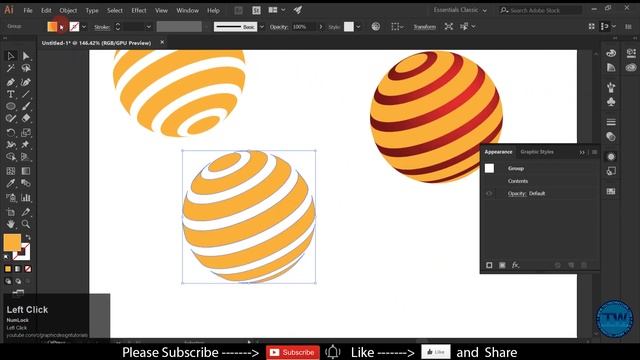Select the Shaper tool
The image size is (640, 360).
point(11,118)
